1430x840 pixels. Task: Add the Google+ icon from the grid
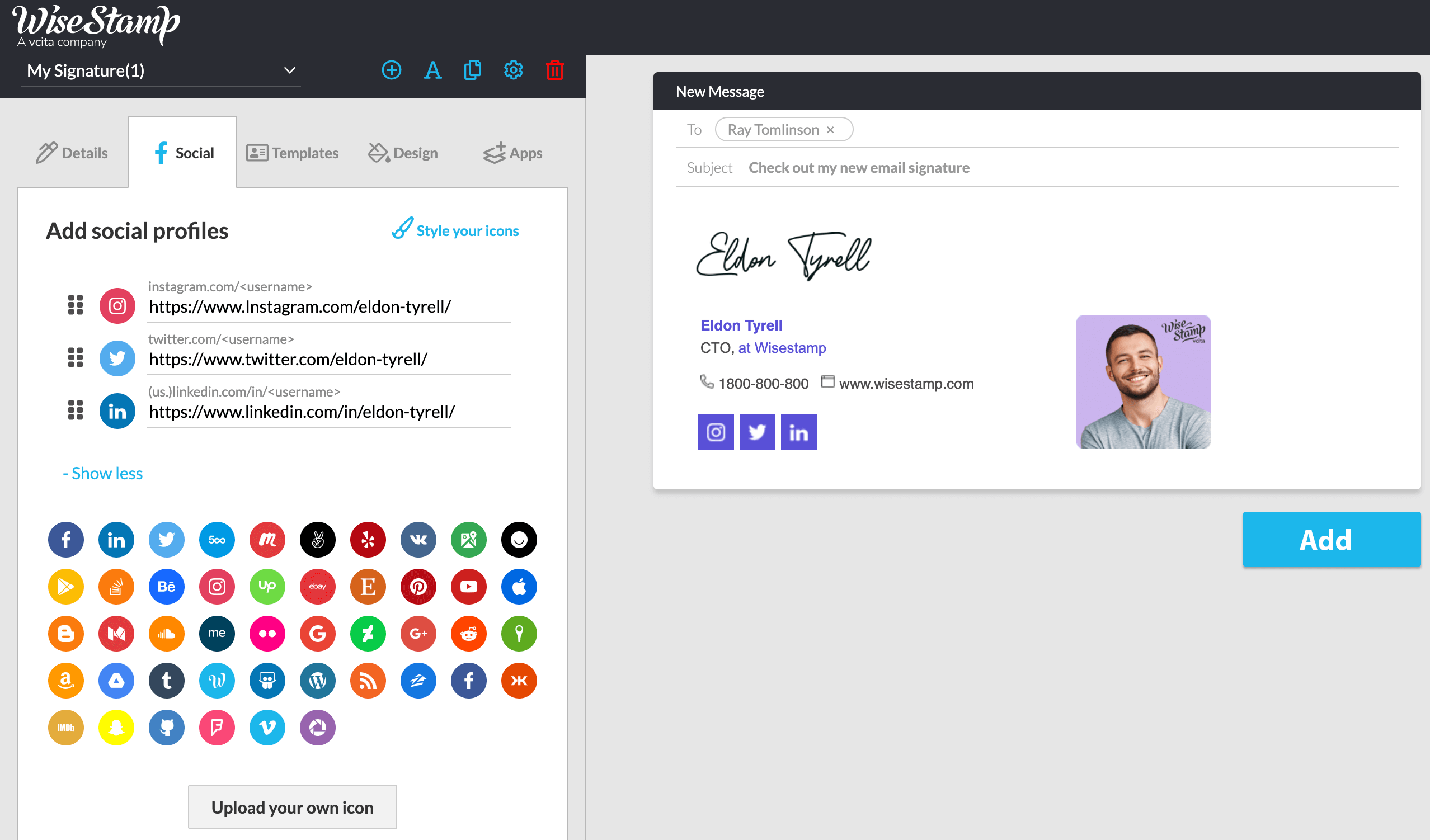[x=418, y=634]
